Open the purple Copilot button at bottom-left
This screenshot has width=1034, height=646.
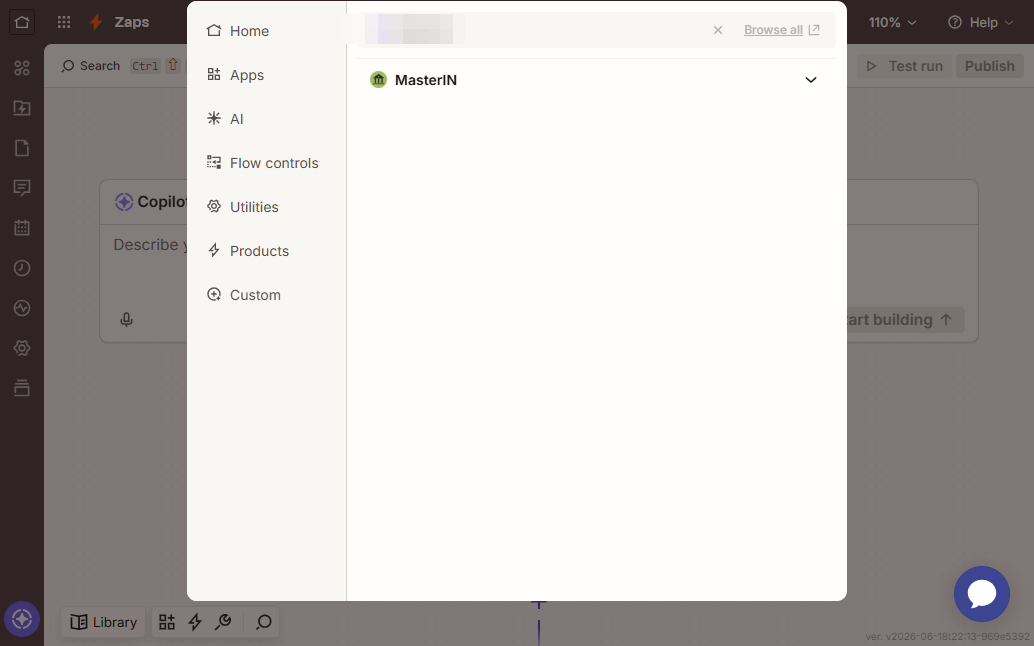[x=22, y=620]
